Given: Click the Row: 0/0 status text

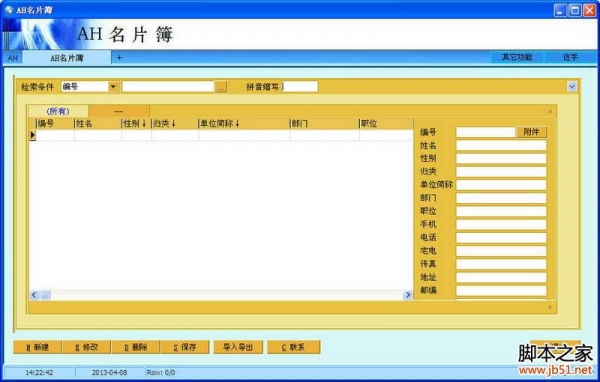Looking at the screenshot, I should pyautogui.click(x=161, y=372).
